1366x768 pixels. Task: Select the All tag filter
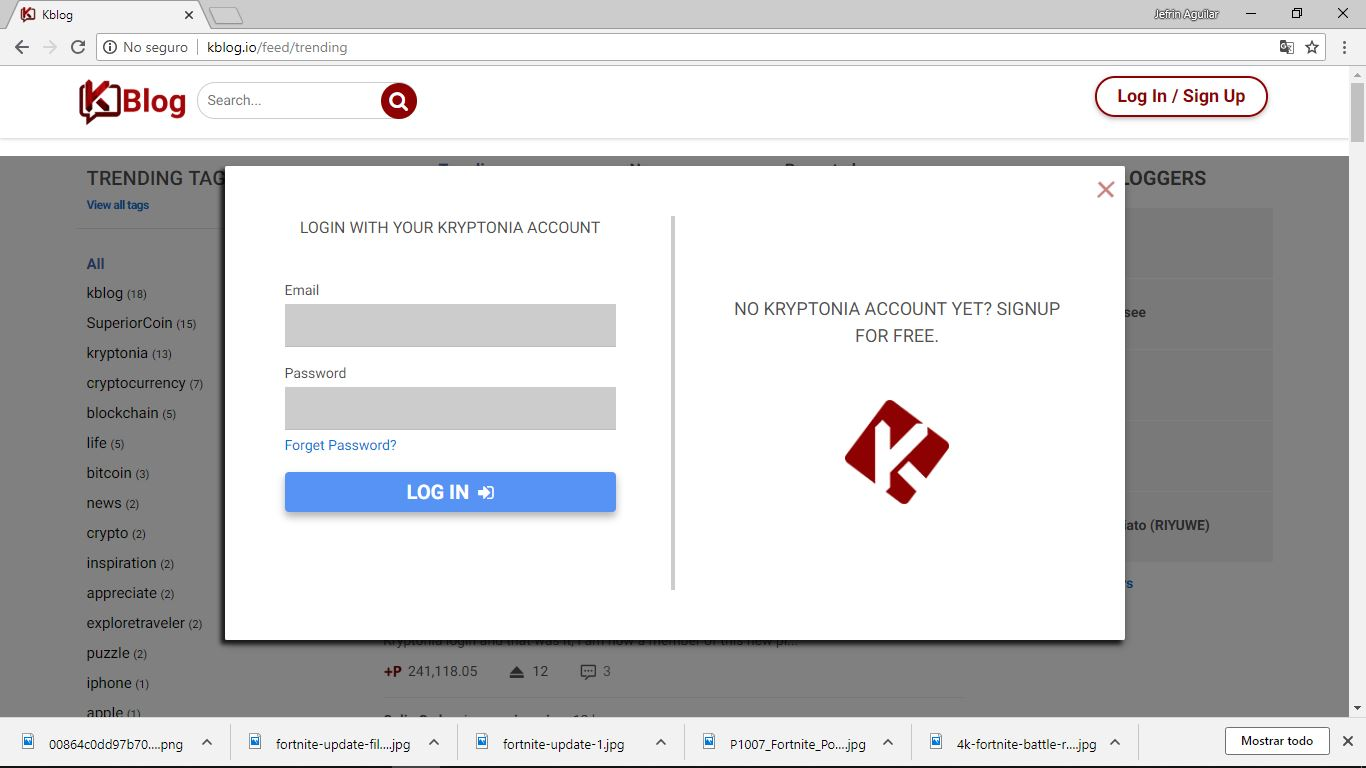click(96, 264)
